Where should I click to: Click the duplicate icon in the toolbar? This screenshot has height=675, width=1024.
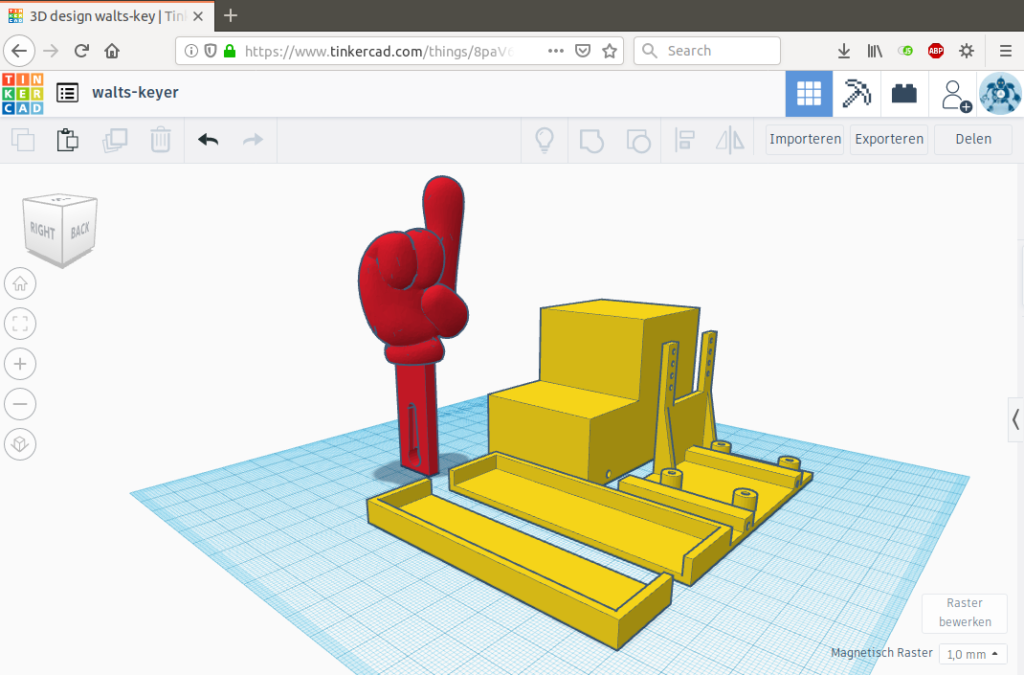tap(114, 140)
